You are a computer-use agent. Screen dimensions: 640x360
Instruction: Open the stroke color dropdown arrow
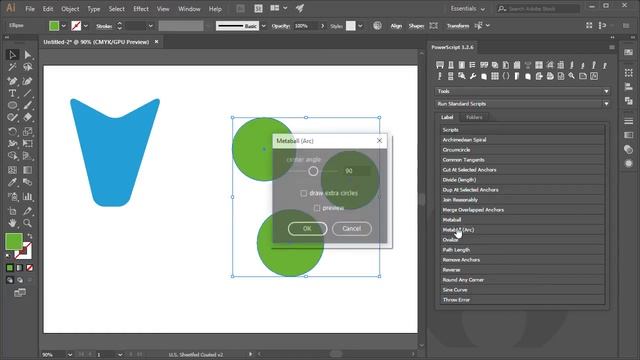(x=85, y=26)
